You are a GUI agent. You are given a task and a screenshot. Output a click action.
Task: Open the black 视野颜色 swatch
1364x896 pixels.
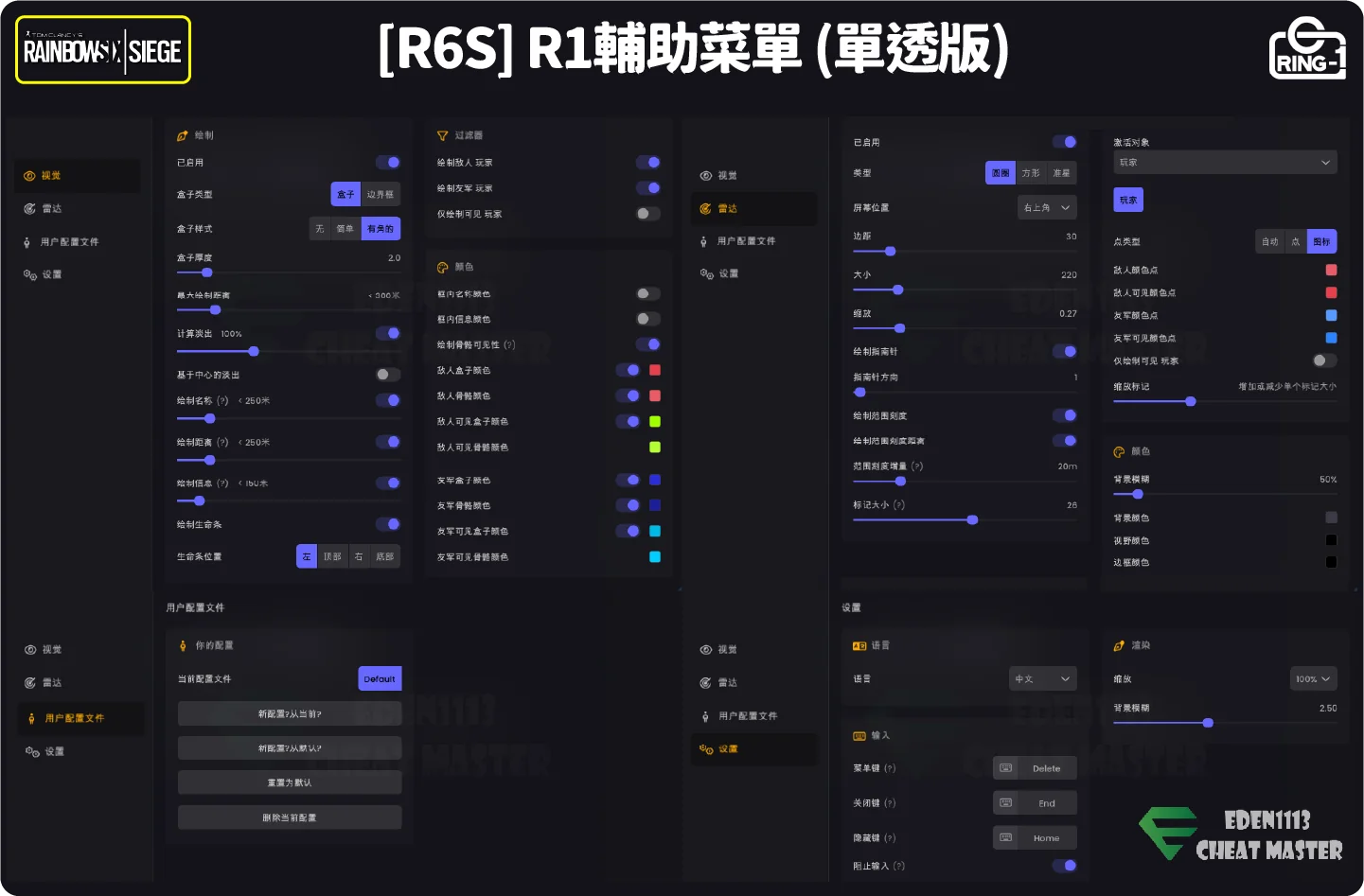[x=1332, y=541]
